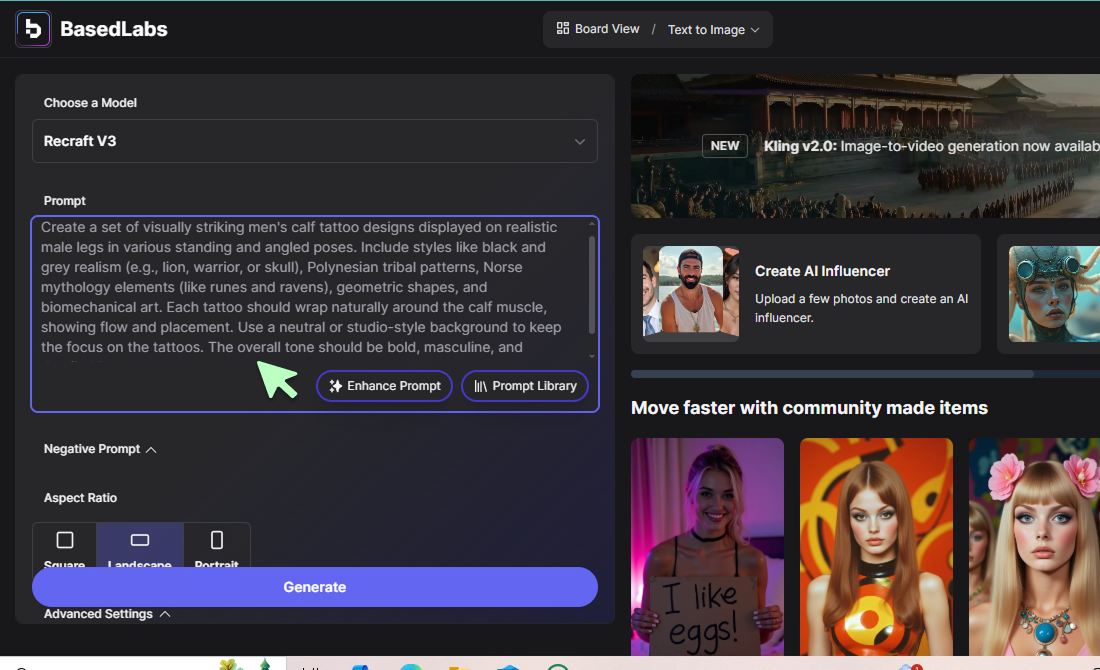Click the BasedLabs brand name text
Screen dimensions: 1100x670
click(114, 29)
